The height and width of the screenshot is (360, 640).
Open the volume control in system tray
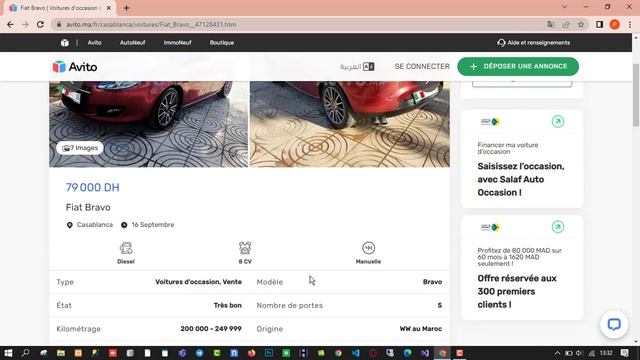coord(580,353)
